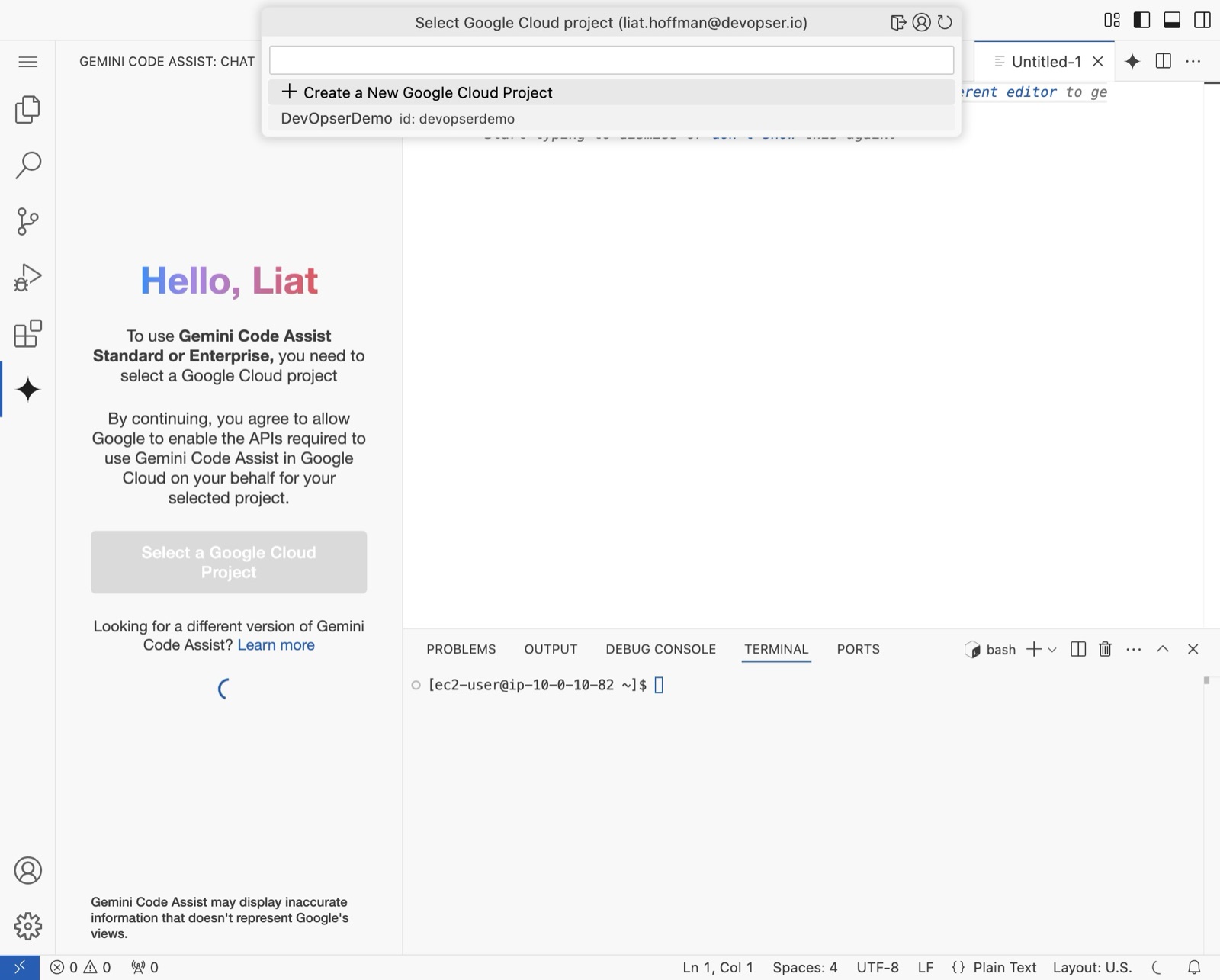1220x980 pixels.
Task: Click the switch account icon in picker
Action: click(921, 23)
